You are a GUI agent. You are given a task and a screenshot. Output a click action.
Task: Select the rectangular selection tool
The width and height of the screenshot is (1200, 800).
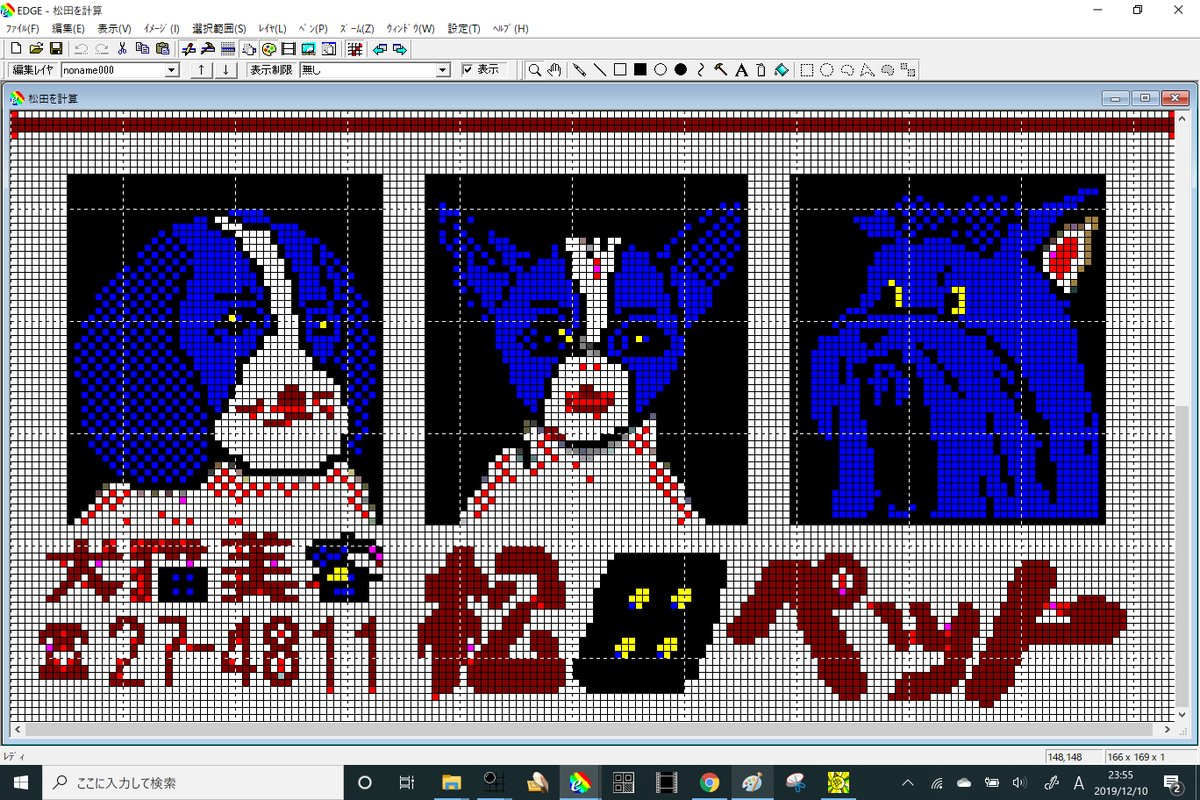(806, 70)
